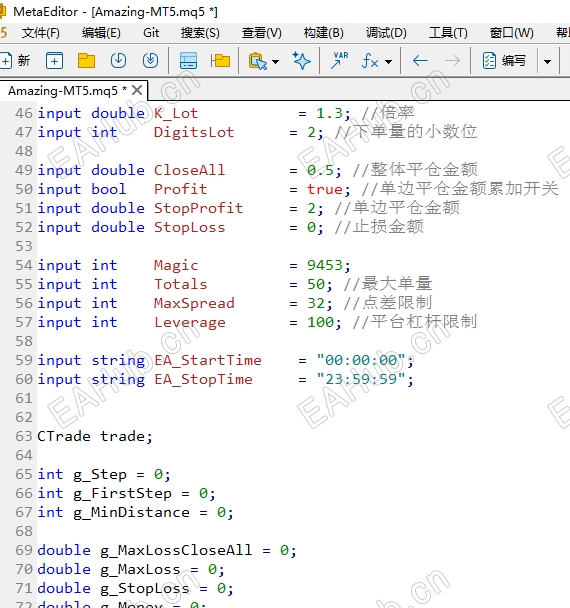
Task: Open the 调试(D) menu
Action: (386, 33)
